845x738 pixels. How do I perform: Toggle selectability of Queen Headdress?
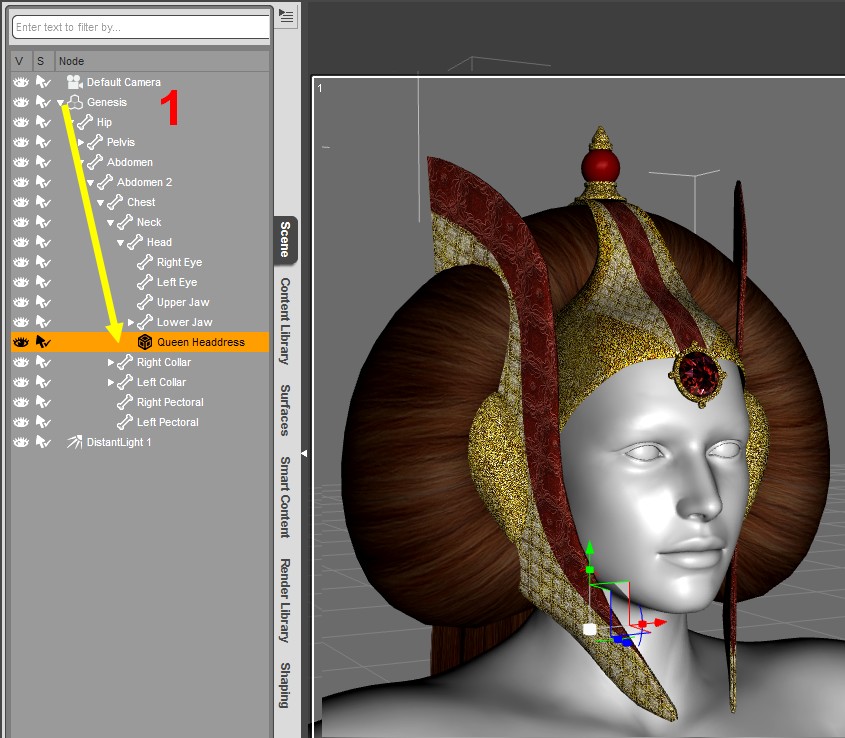point(43,342)
